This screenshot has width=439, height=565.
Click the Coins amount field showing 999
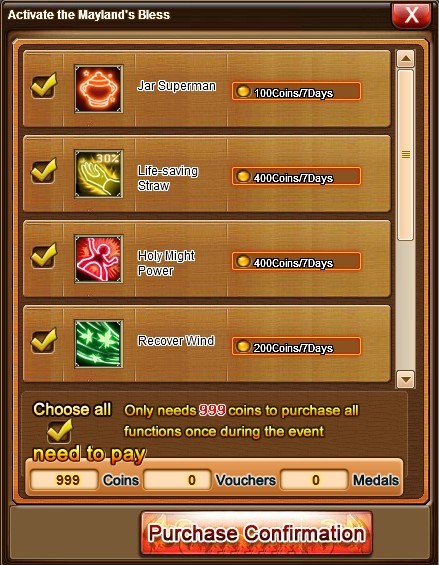[x=64, y=480]
